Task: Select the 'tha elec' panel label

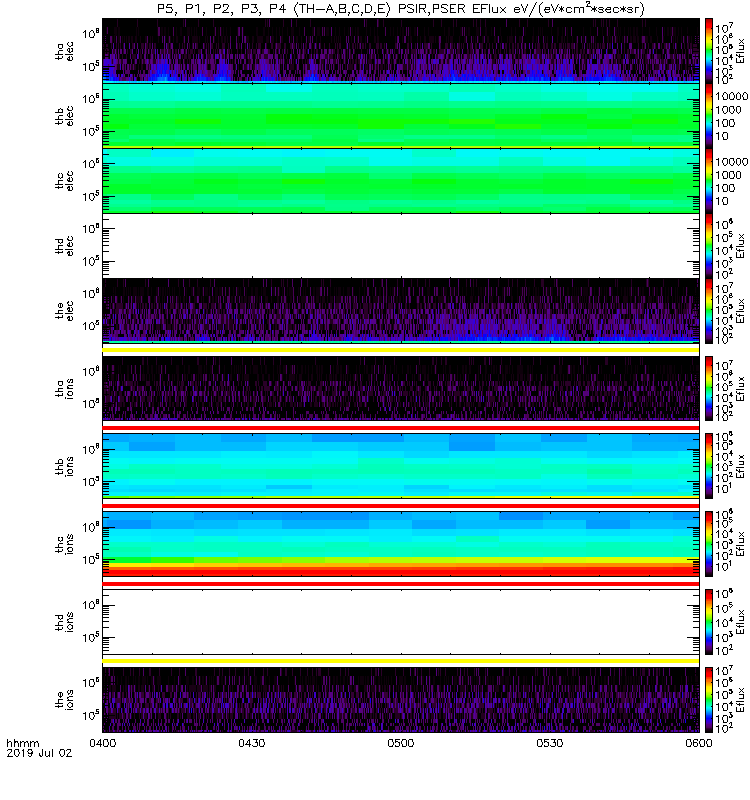Action: coord(64,52)
